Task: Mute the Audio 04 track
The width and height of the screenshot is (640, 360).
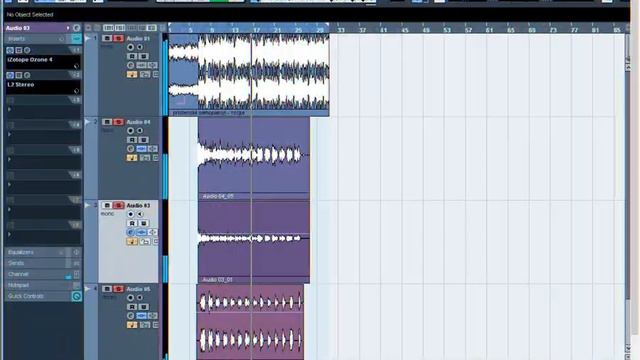Action: 107,122
